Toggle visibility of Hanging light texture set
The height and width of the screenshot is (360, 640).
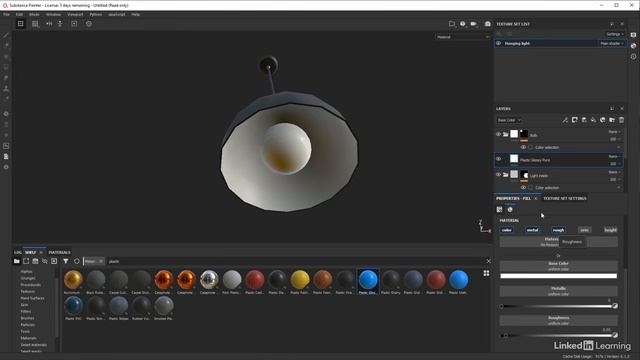point(498,43)
